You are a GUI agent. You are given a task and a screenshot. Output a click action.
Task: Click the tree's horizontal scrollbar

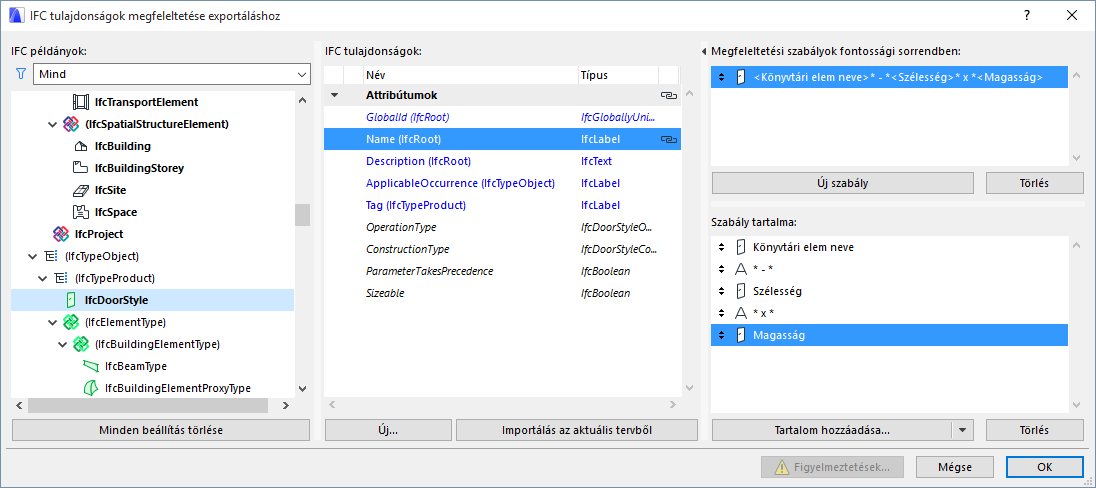tap(150, 405)
